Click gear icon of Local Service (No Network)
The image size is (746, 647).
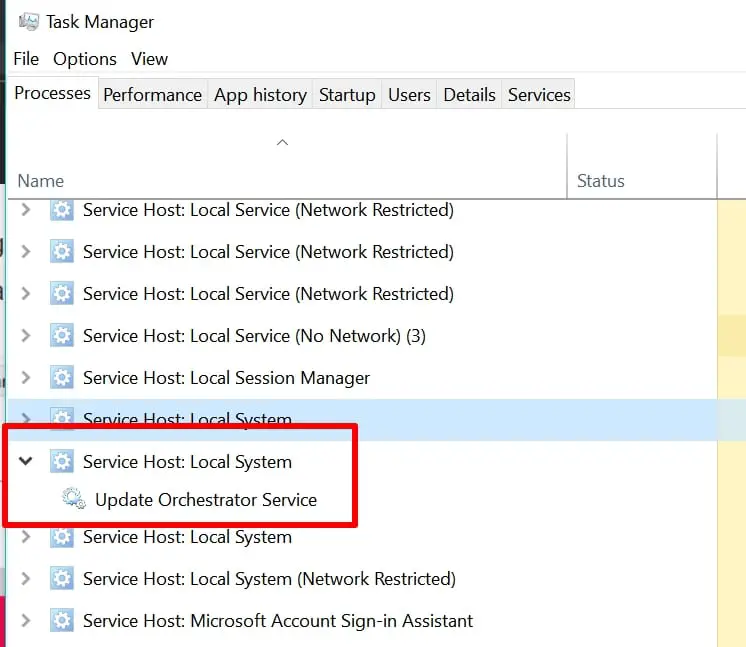click(x=62, y=336)
